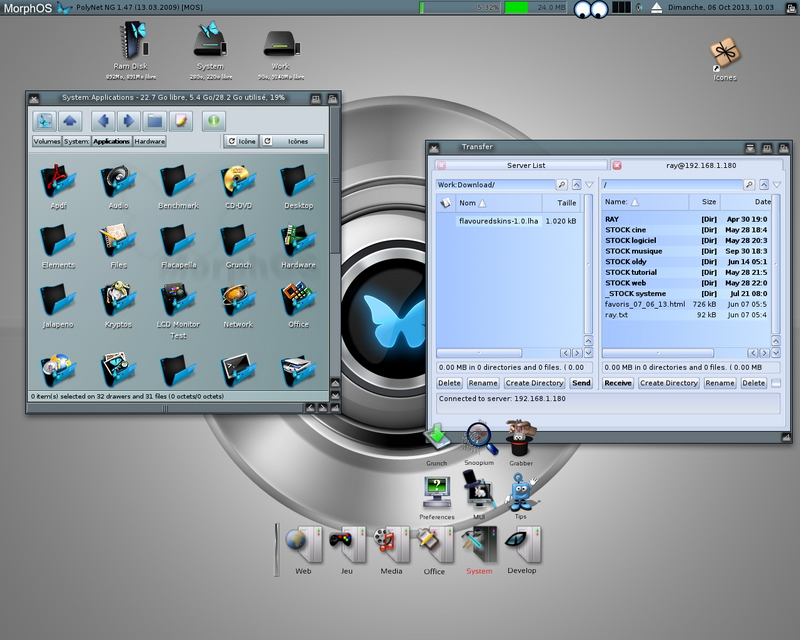Switch to the Server List tab
800x640 pixels.
[x=526, y=165]
